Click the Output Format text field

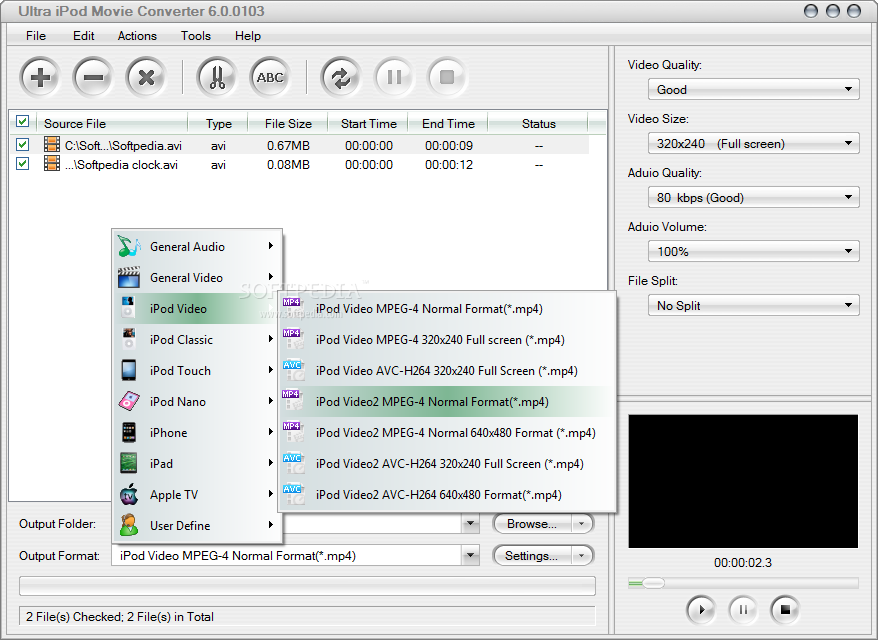click(x=287, y=555)
